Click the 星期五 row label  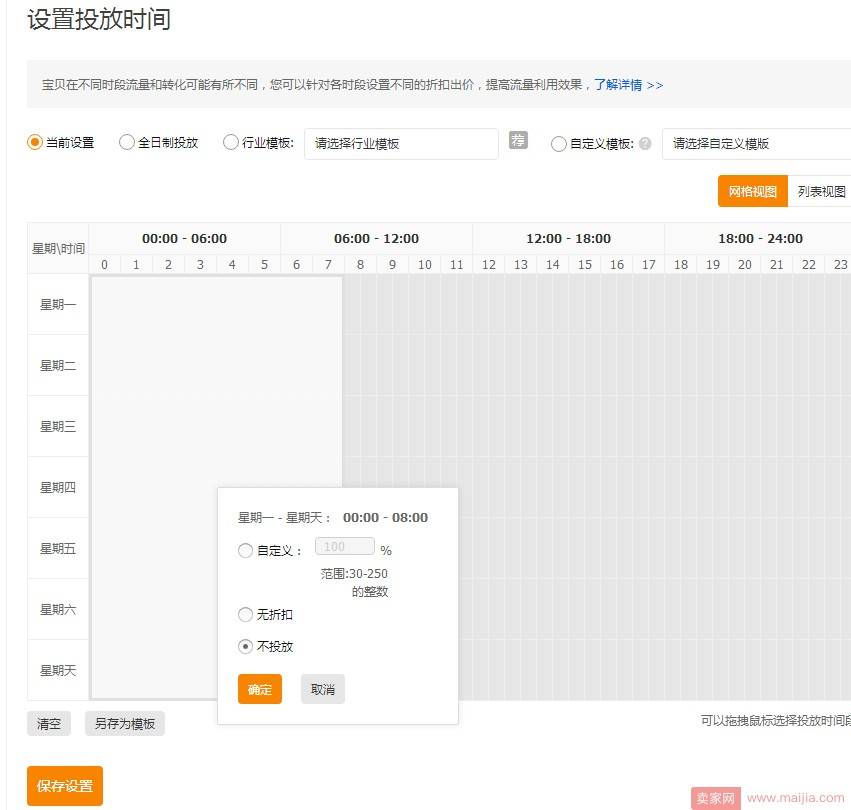(x=58, y=548)
